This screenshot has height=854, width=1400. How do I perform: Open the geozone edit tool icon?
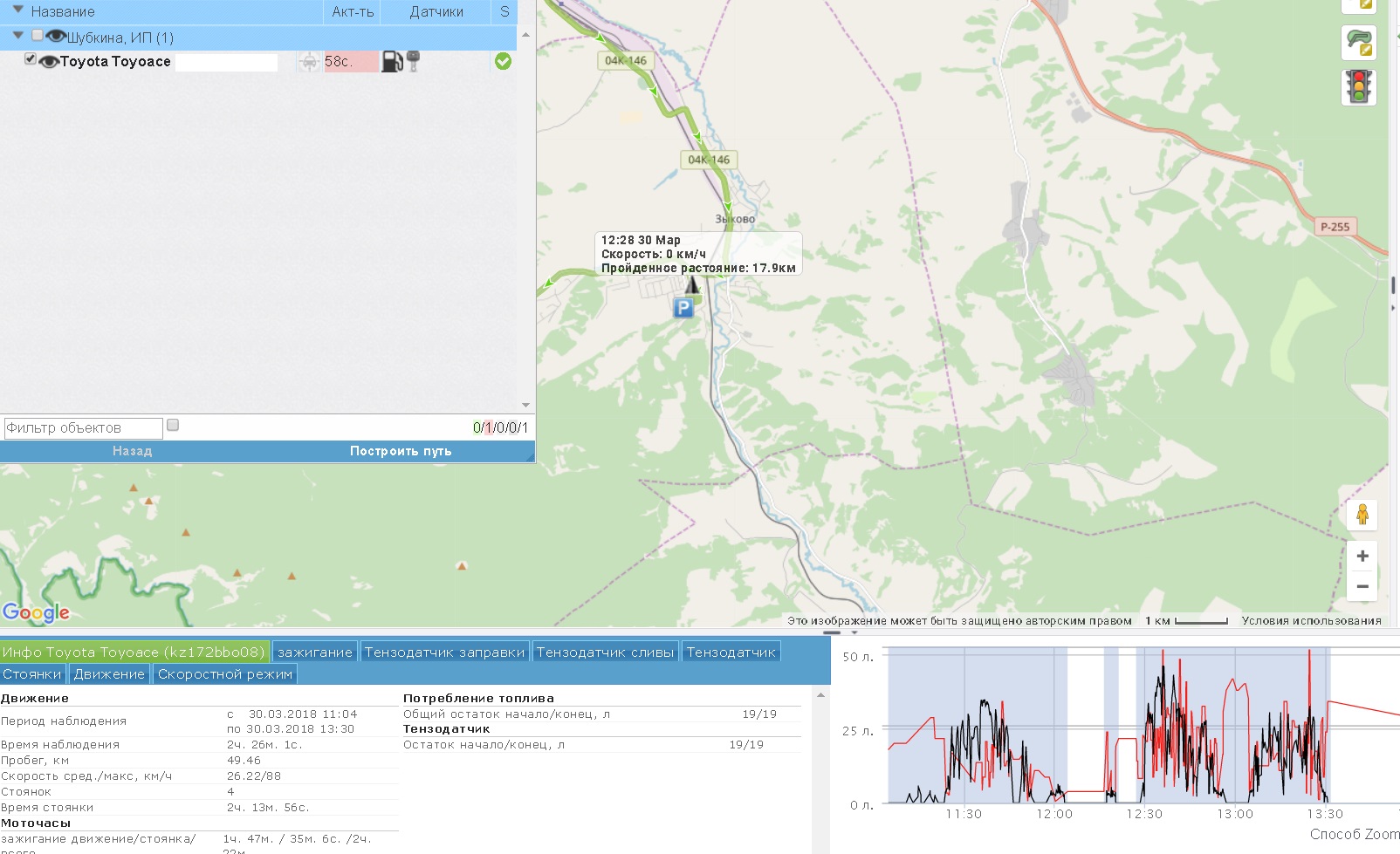1358,43
